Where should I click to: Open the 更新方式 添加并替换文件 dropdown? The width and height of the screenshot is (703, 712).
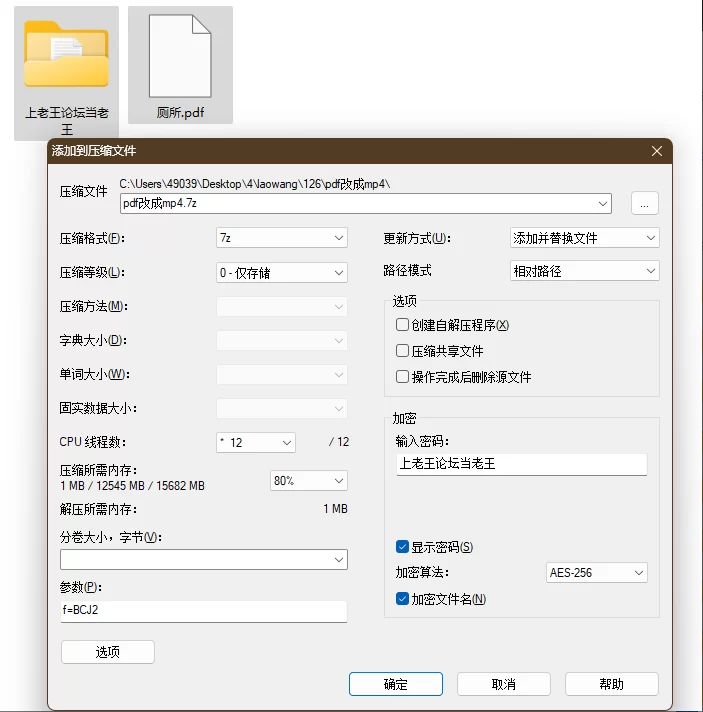coord(584,238)
